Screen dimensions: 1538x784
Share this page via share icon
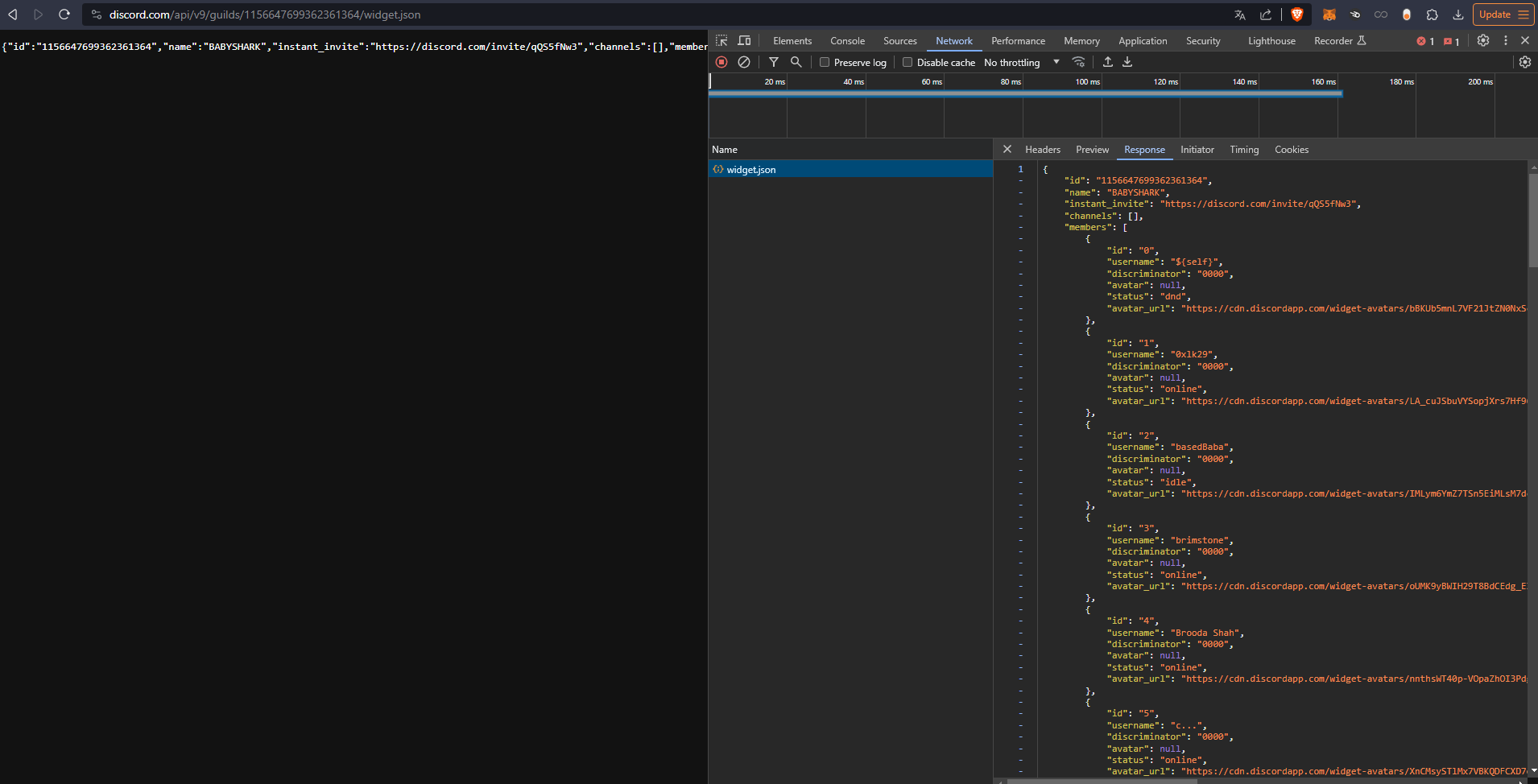coord(1266,14)
